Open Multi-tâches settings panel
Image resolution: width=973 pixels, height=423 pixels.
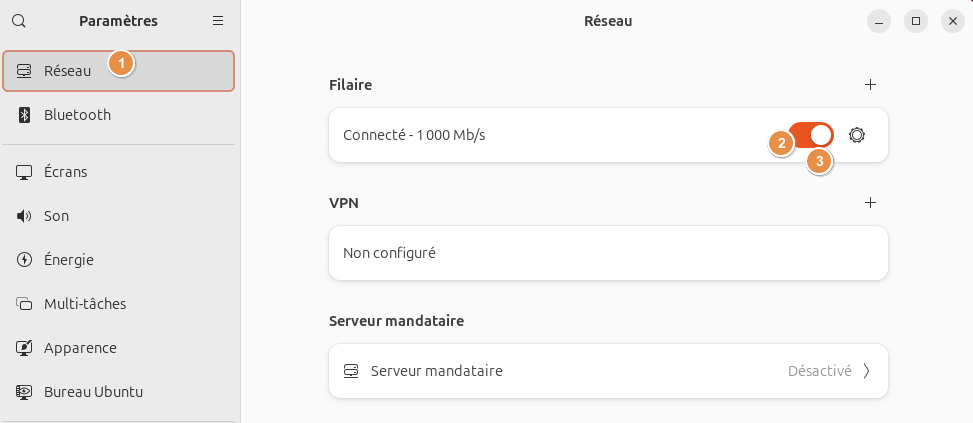(x=85, y=304)
